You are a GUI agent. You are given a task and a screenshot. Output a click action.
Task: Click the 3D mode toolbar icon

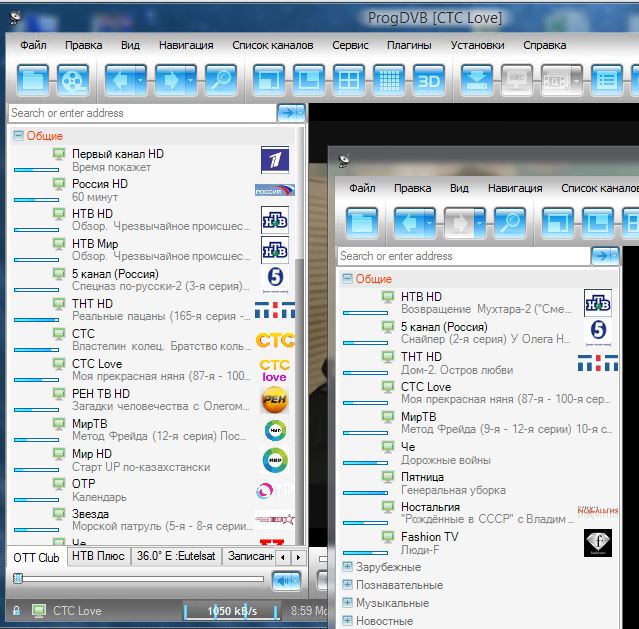pos(428,80)
